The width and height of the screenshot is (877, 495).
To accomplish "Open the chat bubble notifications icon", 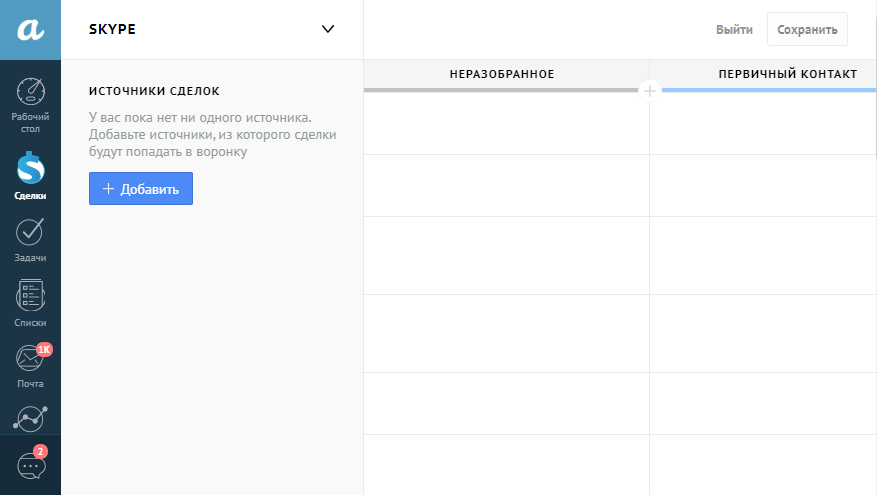I will [31, 466].
